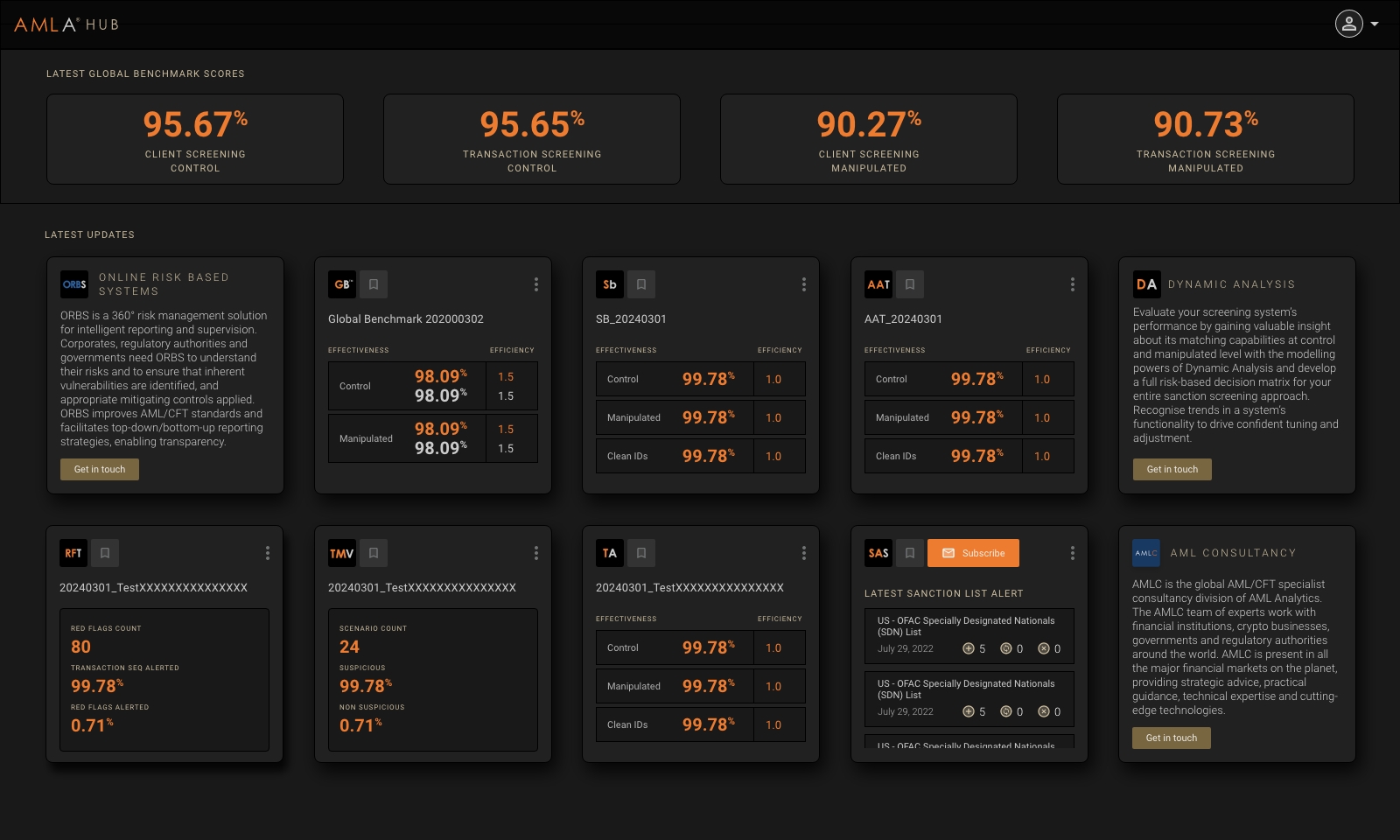
Task: Open the three-dot menu on SAS alerts card
Action: (x=1073, y=553)
